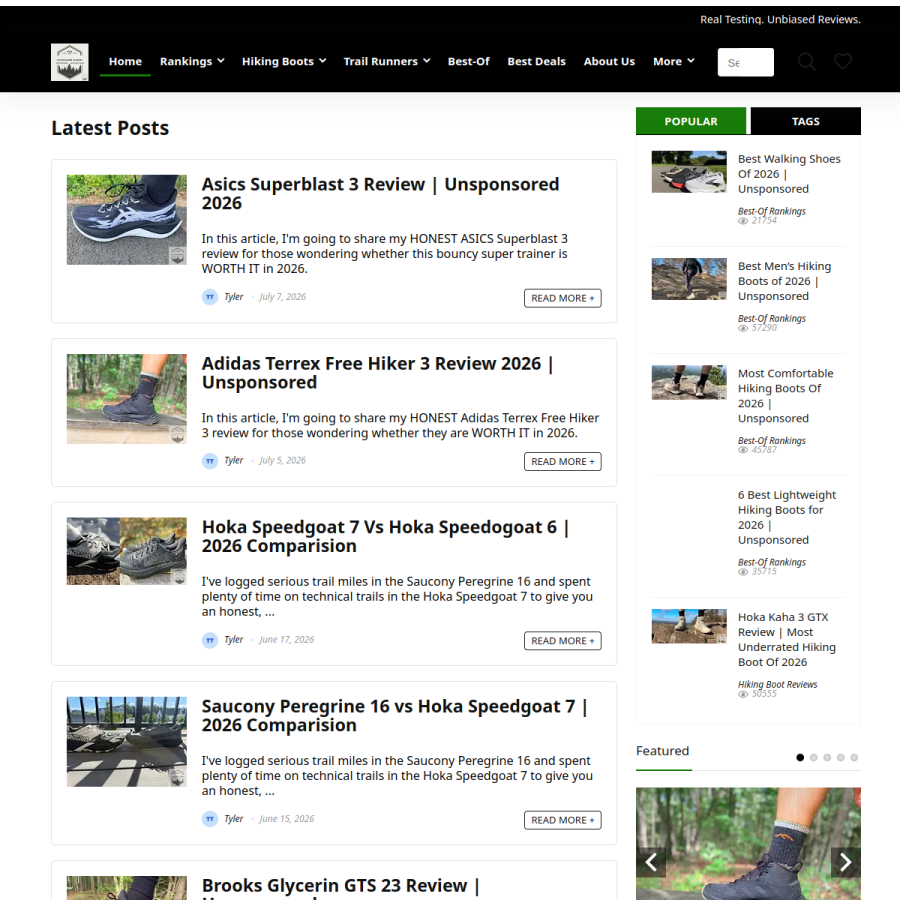Click Most Comfortable Hiking Boots thumbnail
The width and height of the screenshot is (900, 900).
689,382
